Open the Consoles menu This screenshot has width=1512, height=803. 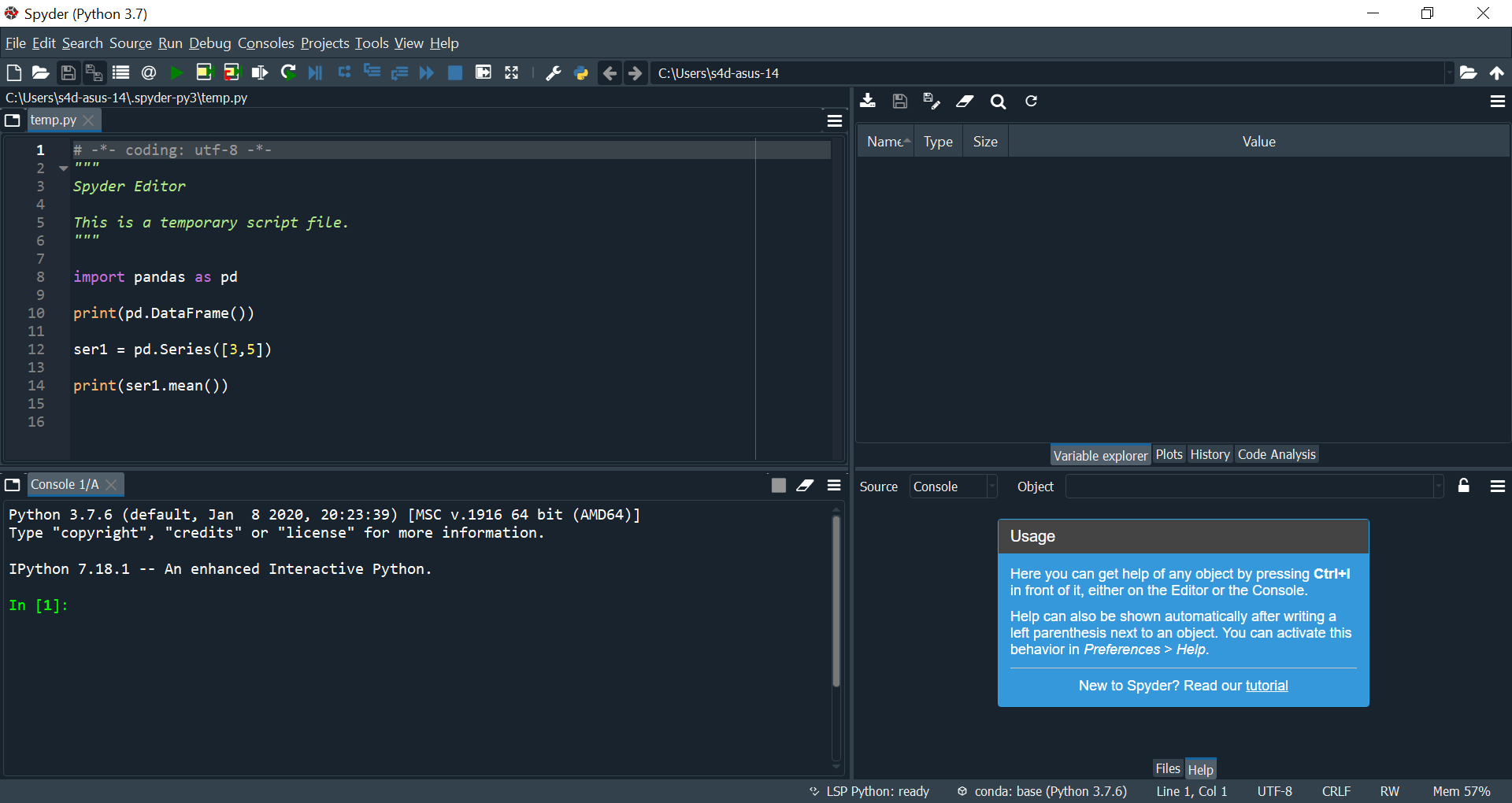[266, 43]
